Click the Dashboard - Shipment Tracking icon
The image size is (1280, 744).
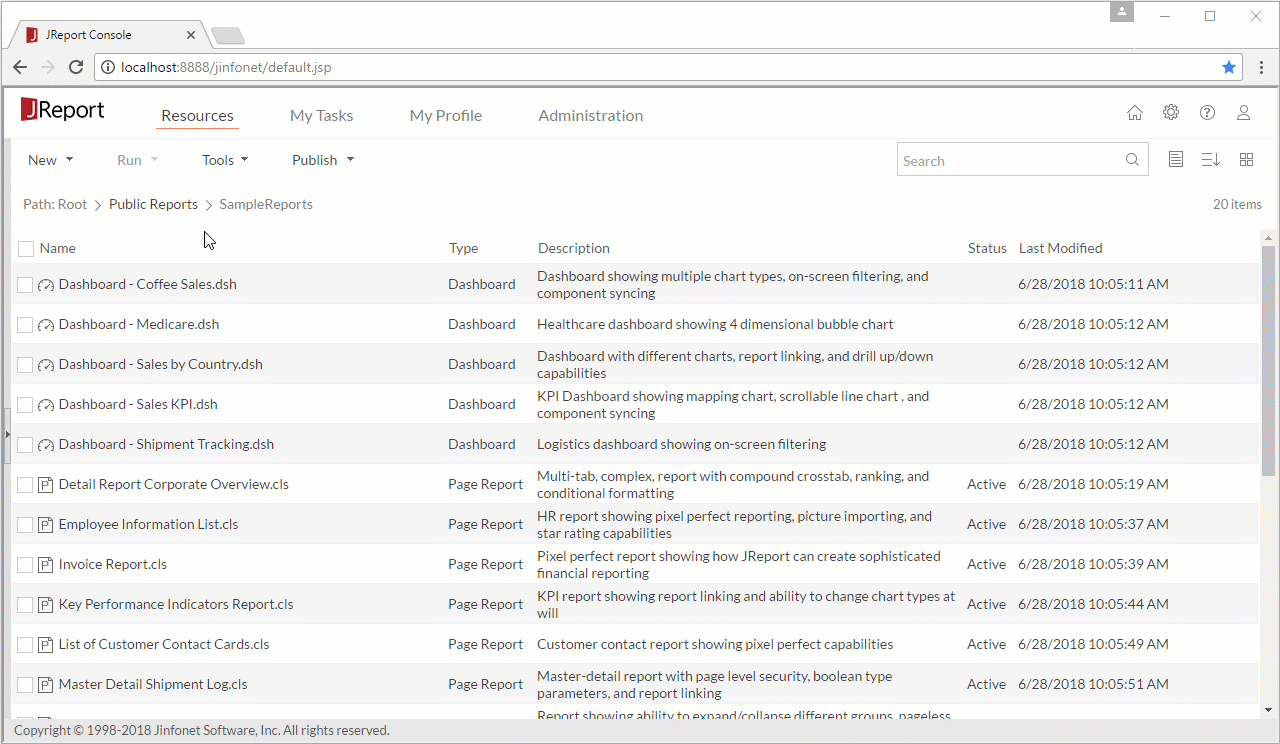tap(45, 445)
